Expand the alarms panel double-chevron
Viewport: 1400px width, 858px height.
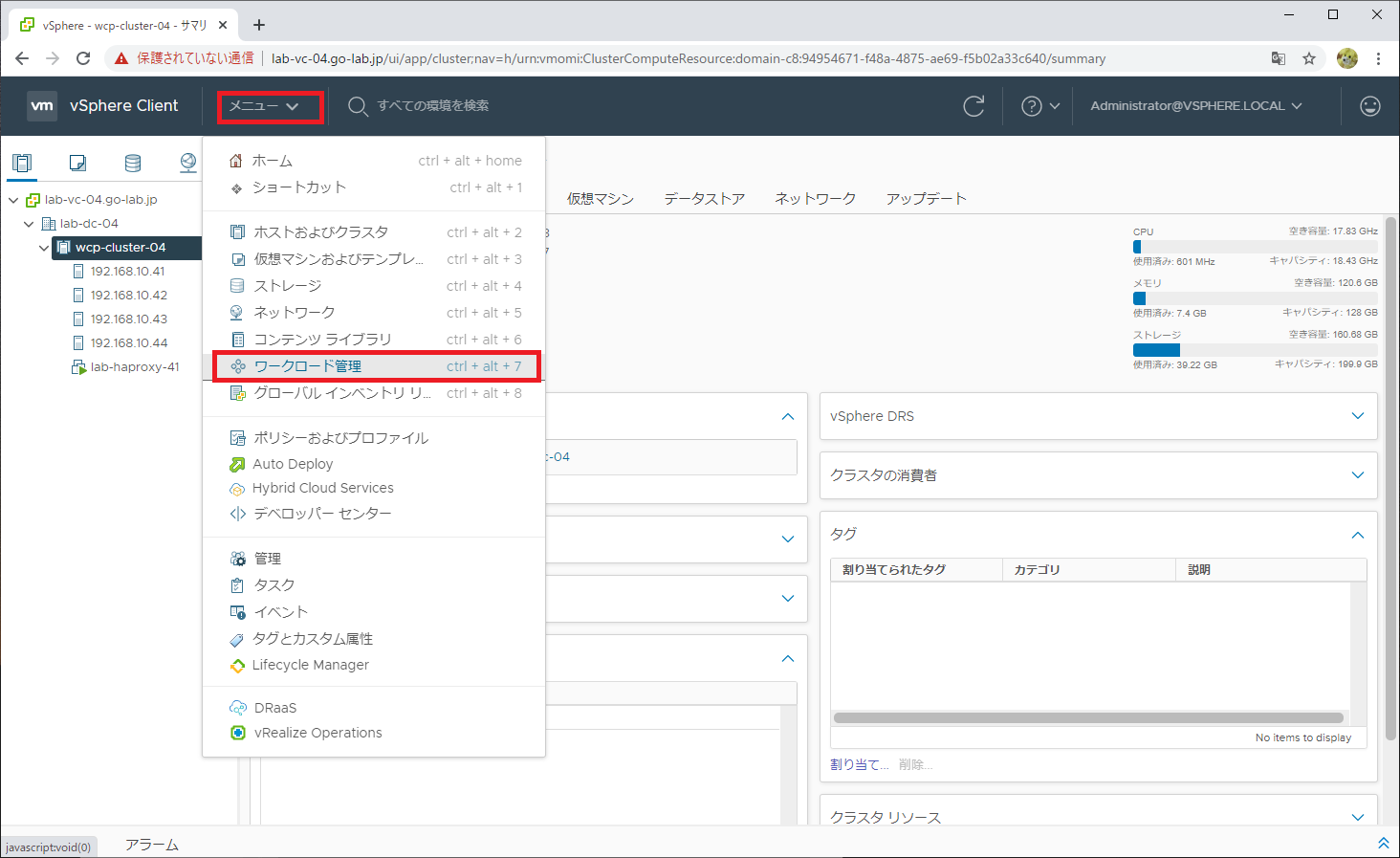[x=1383, y=843]
